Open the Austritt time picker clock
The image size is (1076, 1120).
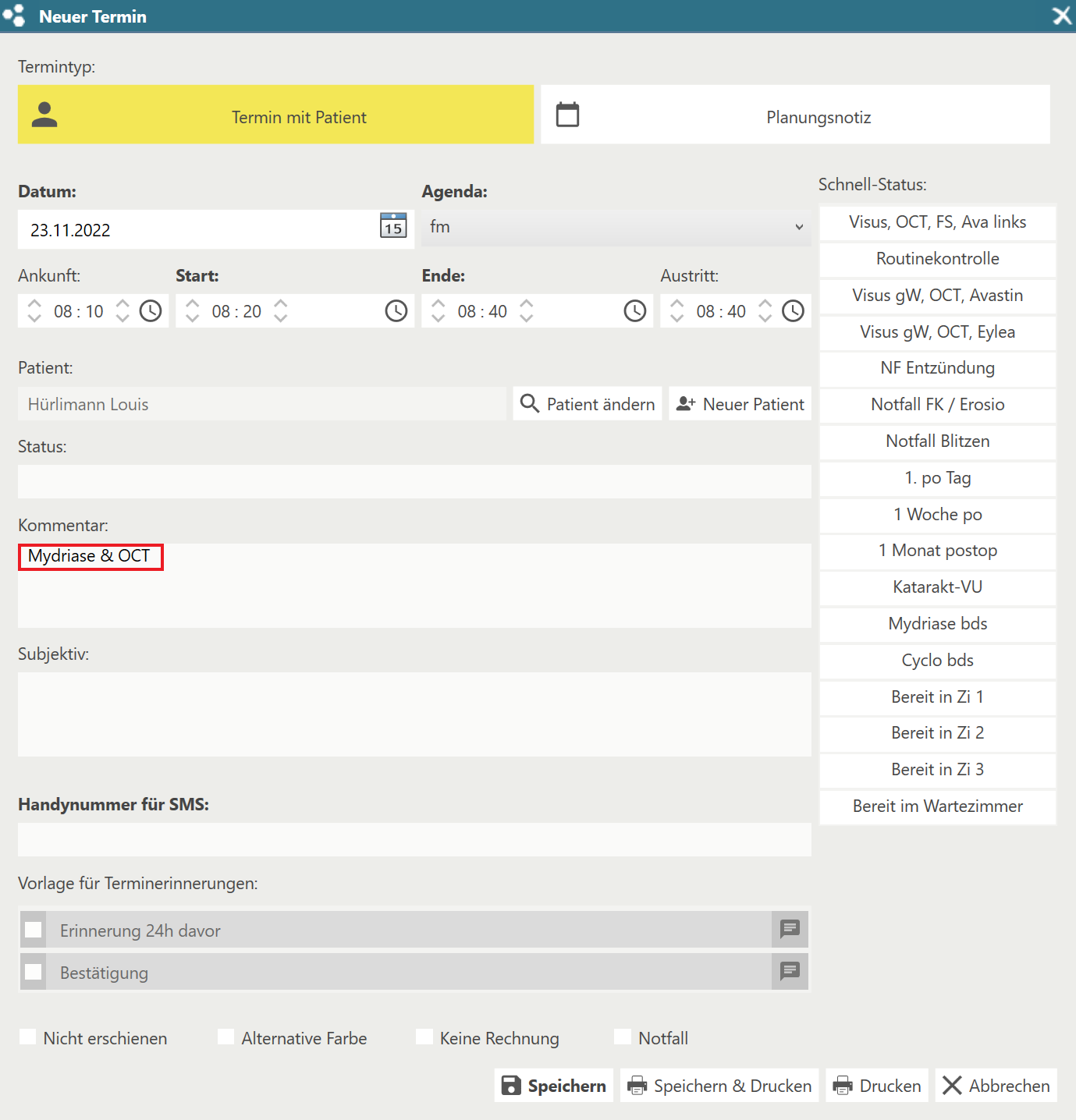[x=793, y=311]
